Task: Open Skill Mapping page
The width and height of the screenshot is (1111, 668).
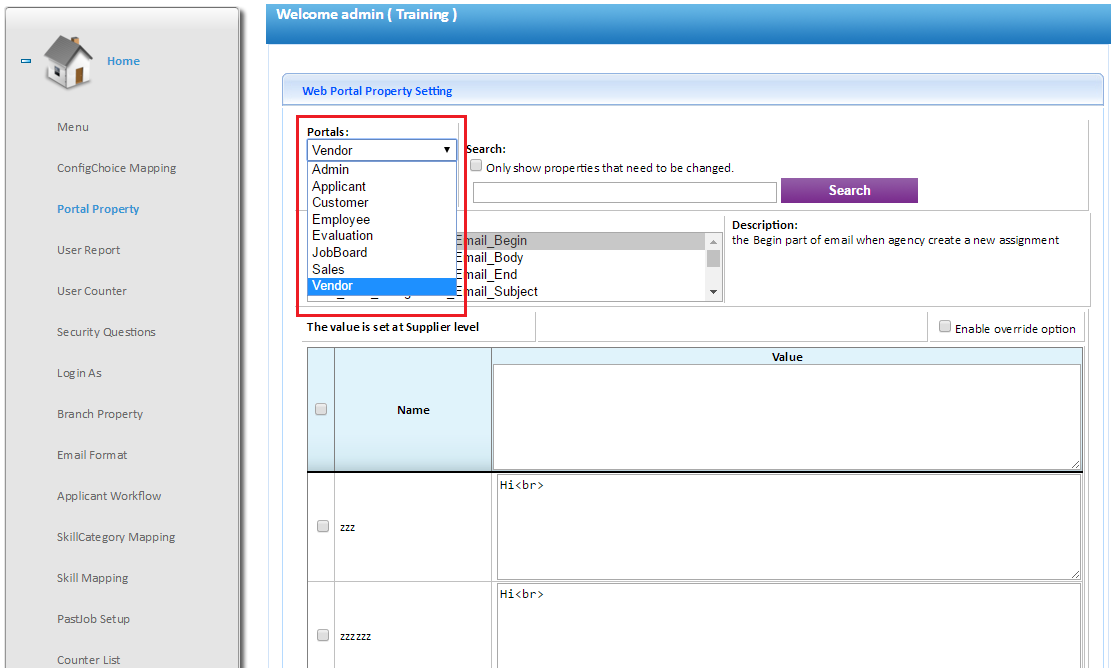Action: click(93, 578)
